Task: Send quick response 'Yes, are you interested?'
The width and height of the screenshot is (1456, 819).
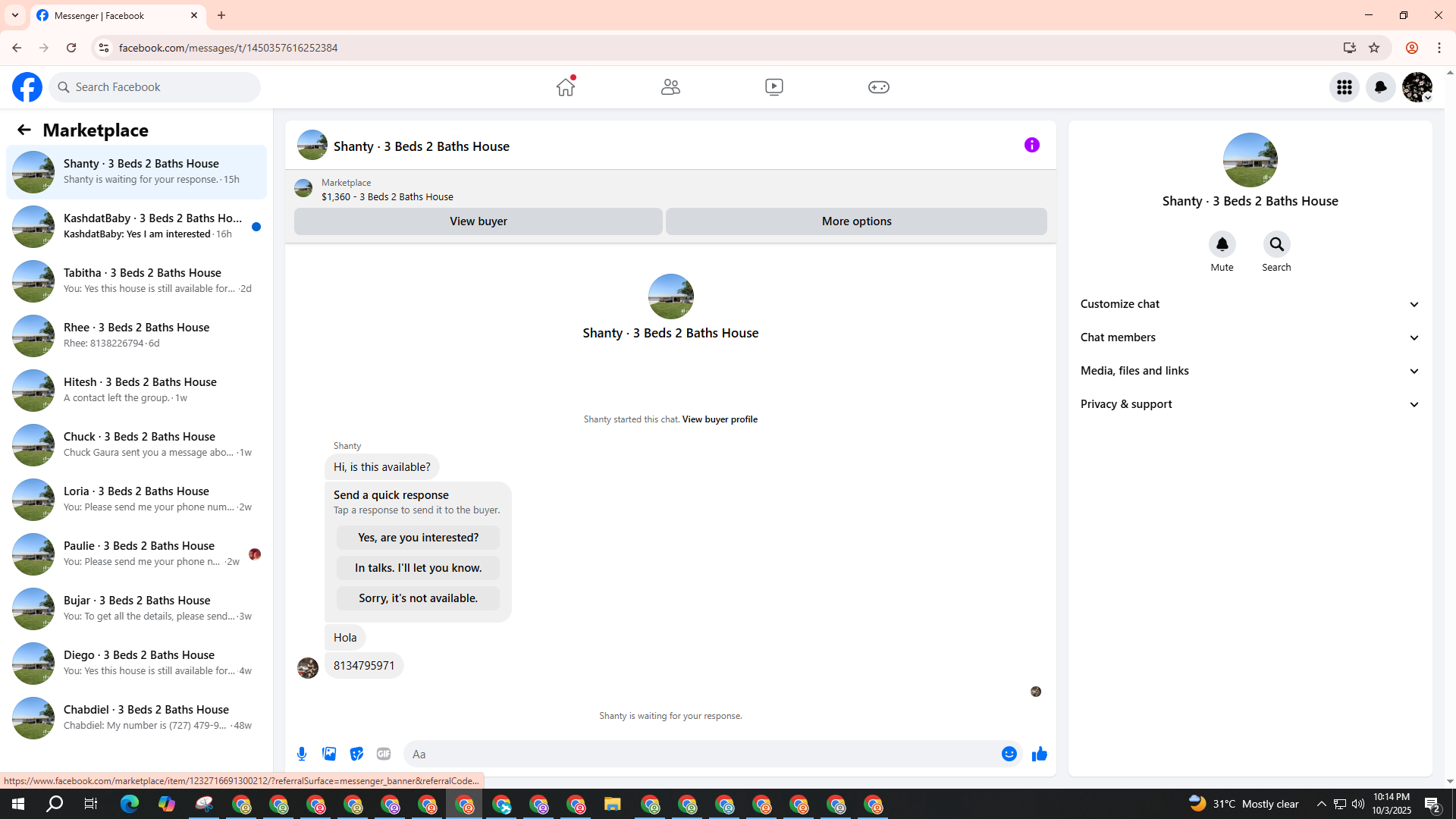Action: point(418,538)
